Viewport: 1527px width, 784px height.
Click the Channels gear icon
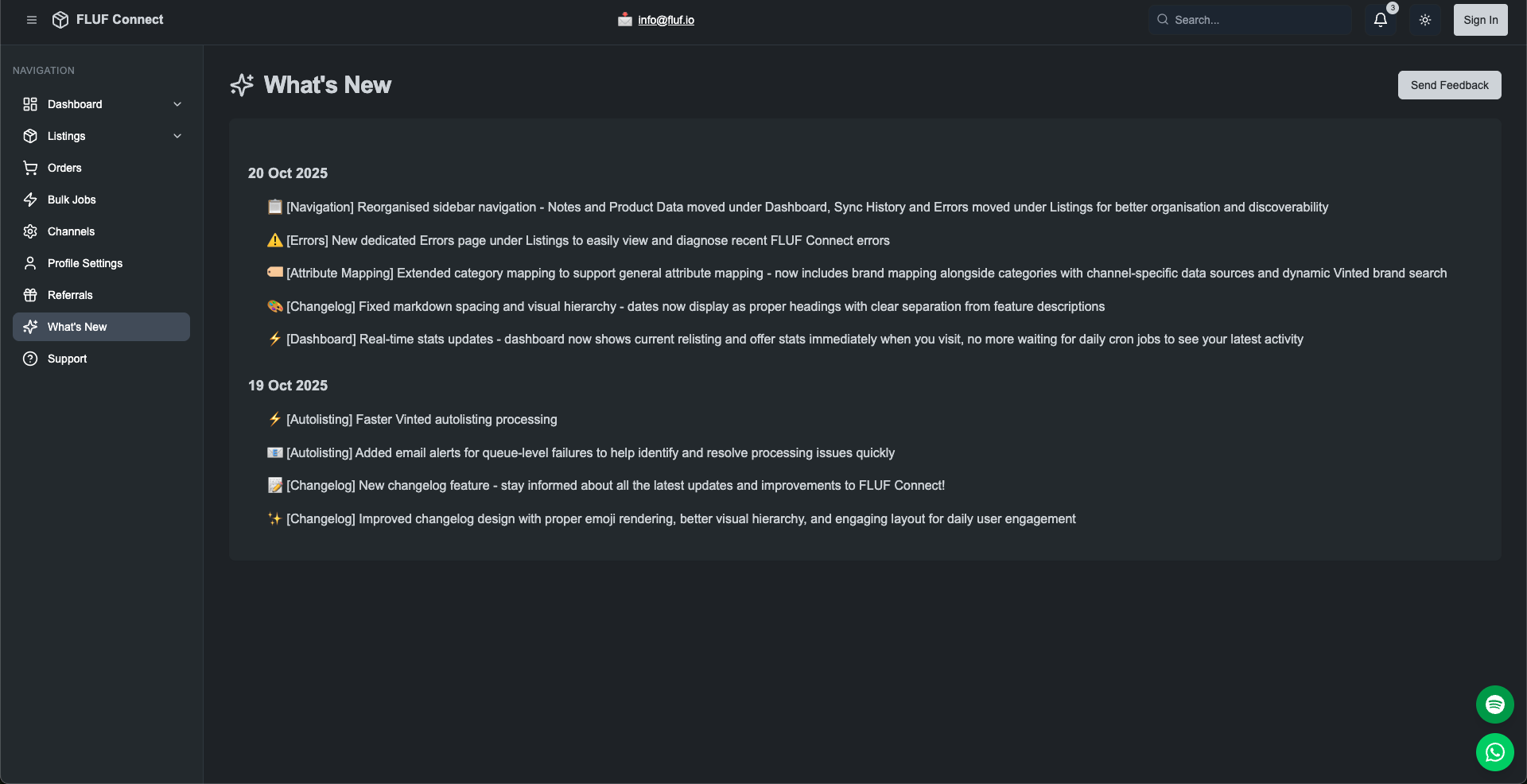[30, 231]
